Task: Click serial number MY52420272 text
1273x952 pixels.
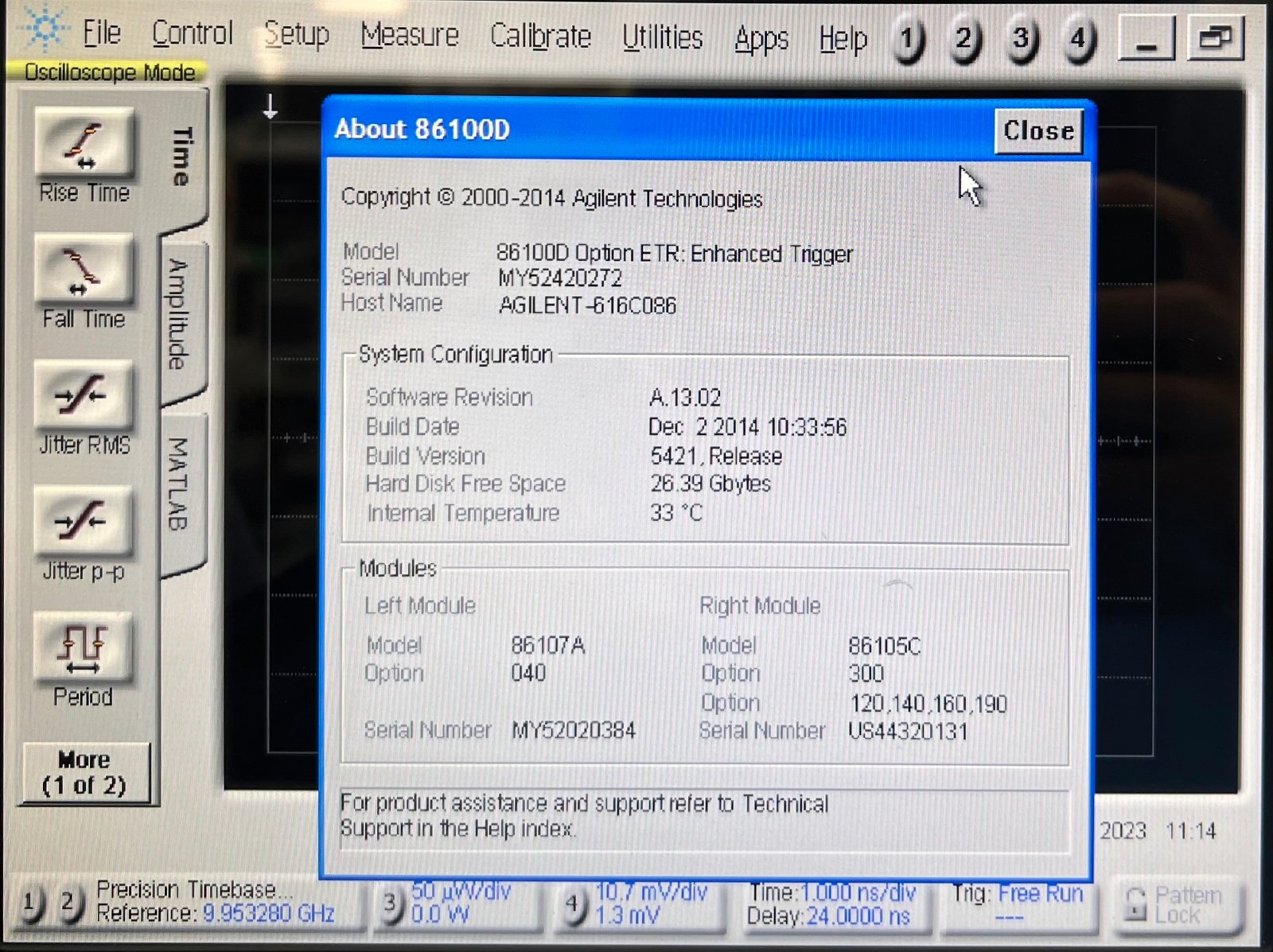Action: [560, 278]
